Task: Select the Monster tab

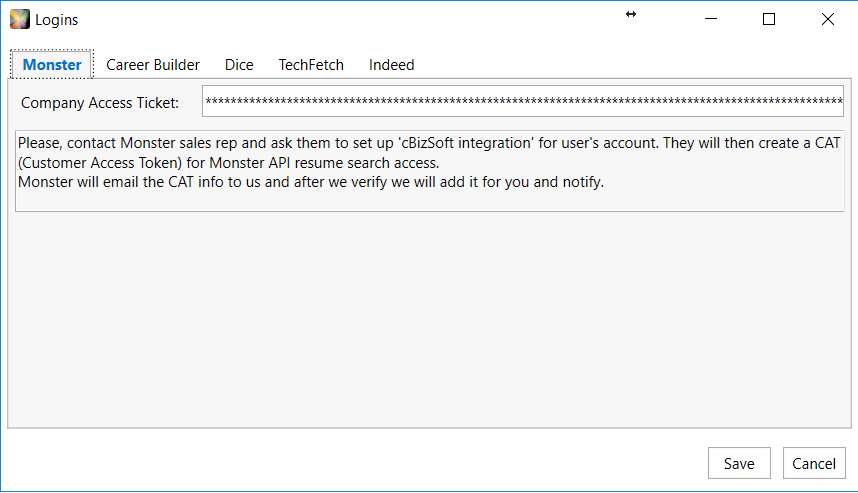Action: (x=52, y=65)
